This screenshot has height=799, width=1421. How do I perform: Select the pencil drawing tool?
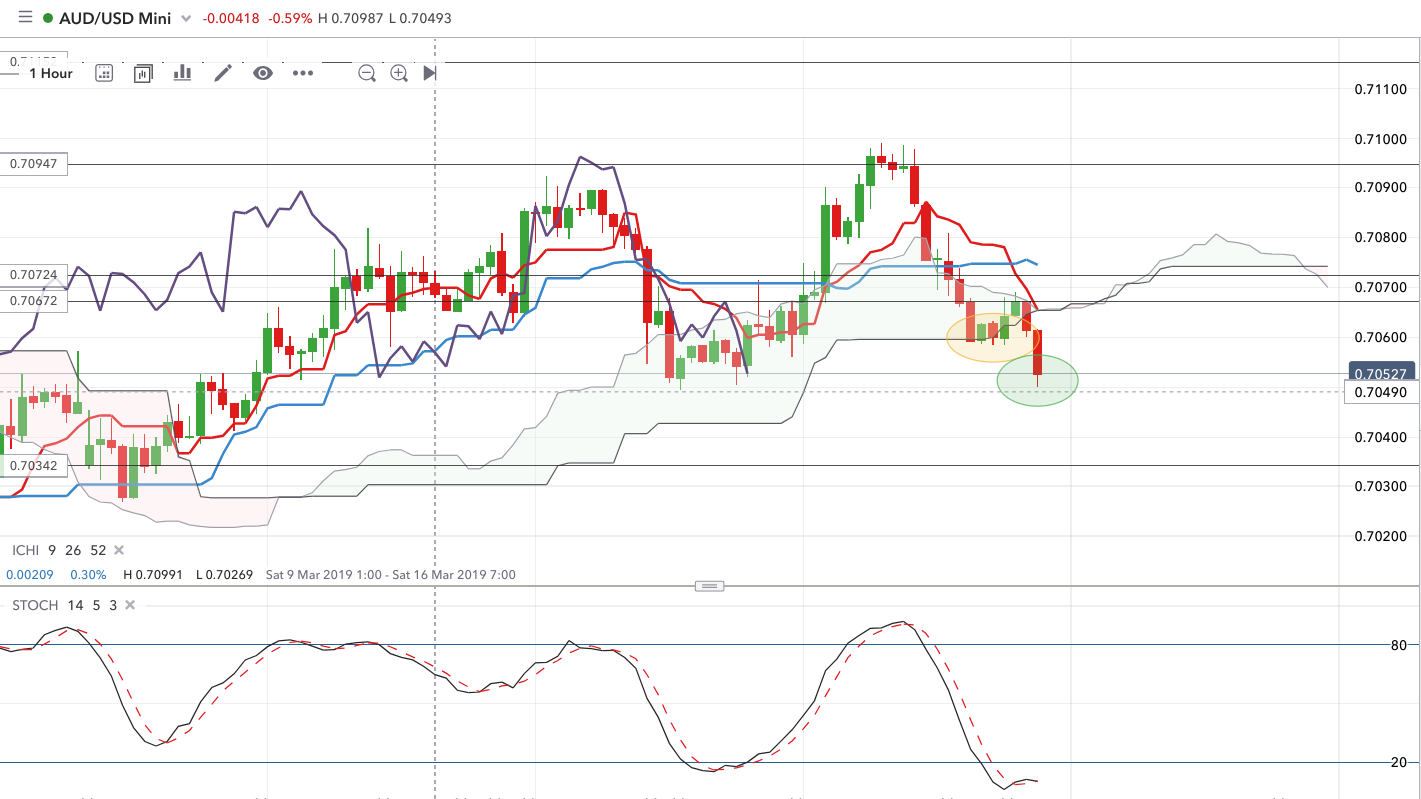click(222, 72)
